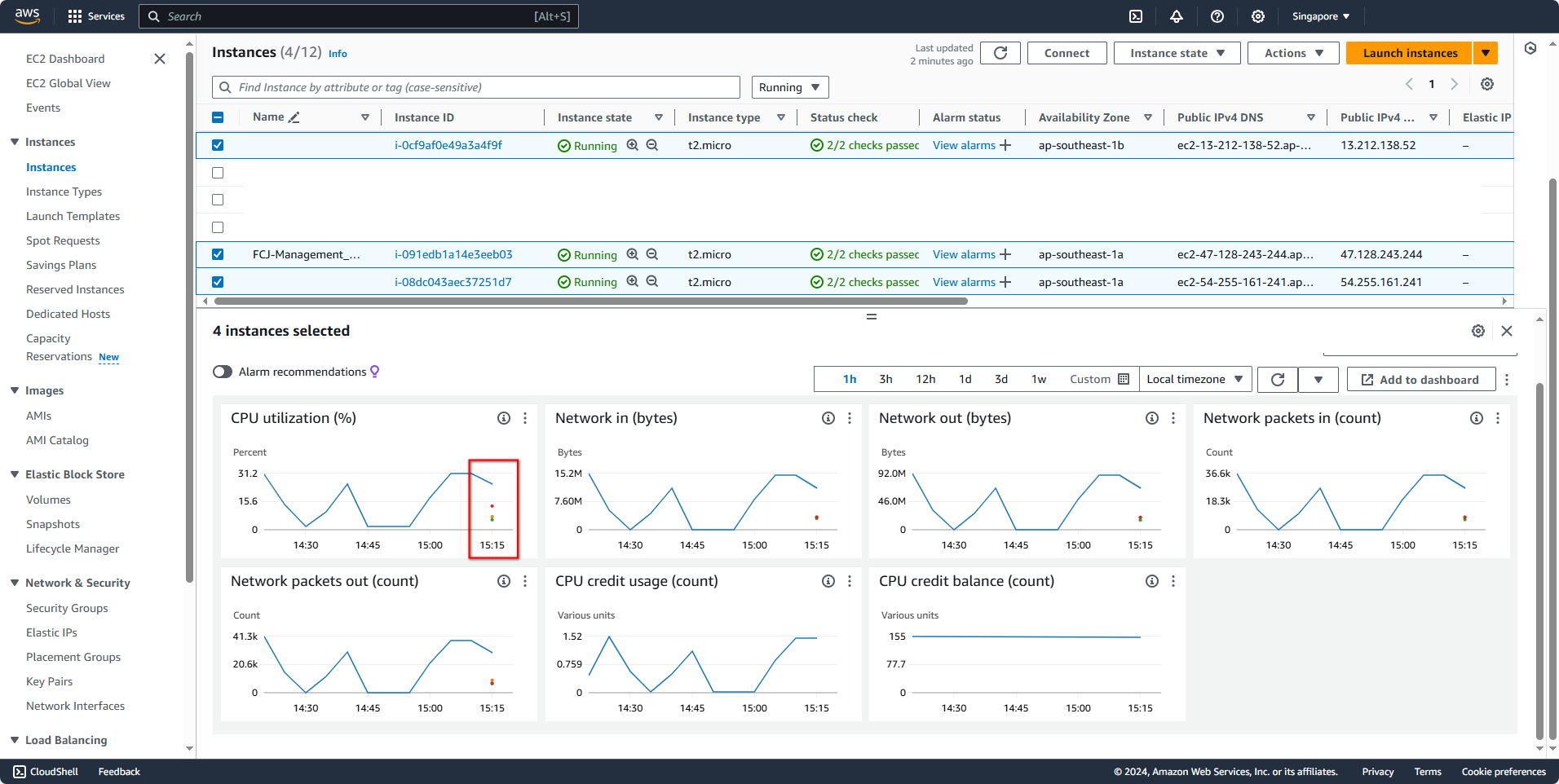
Task: Open the Local timezone dropdown
Action: pos(1195,379)
